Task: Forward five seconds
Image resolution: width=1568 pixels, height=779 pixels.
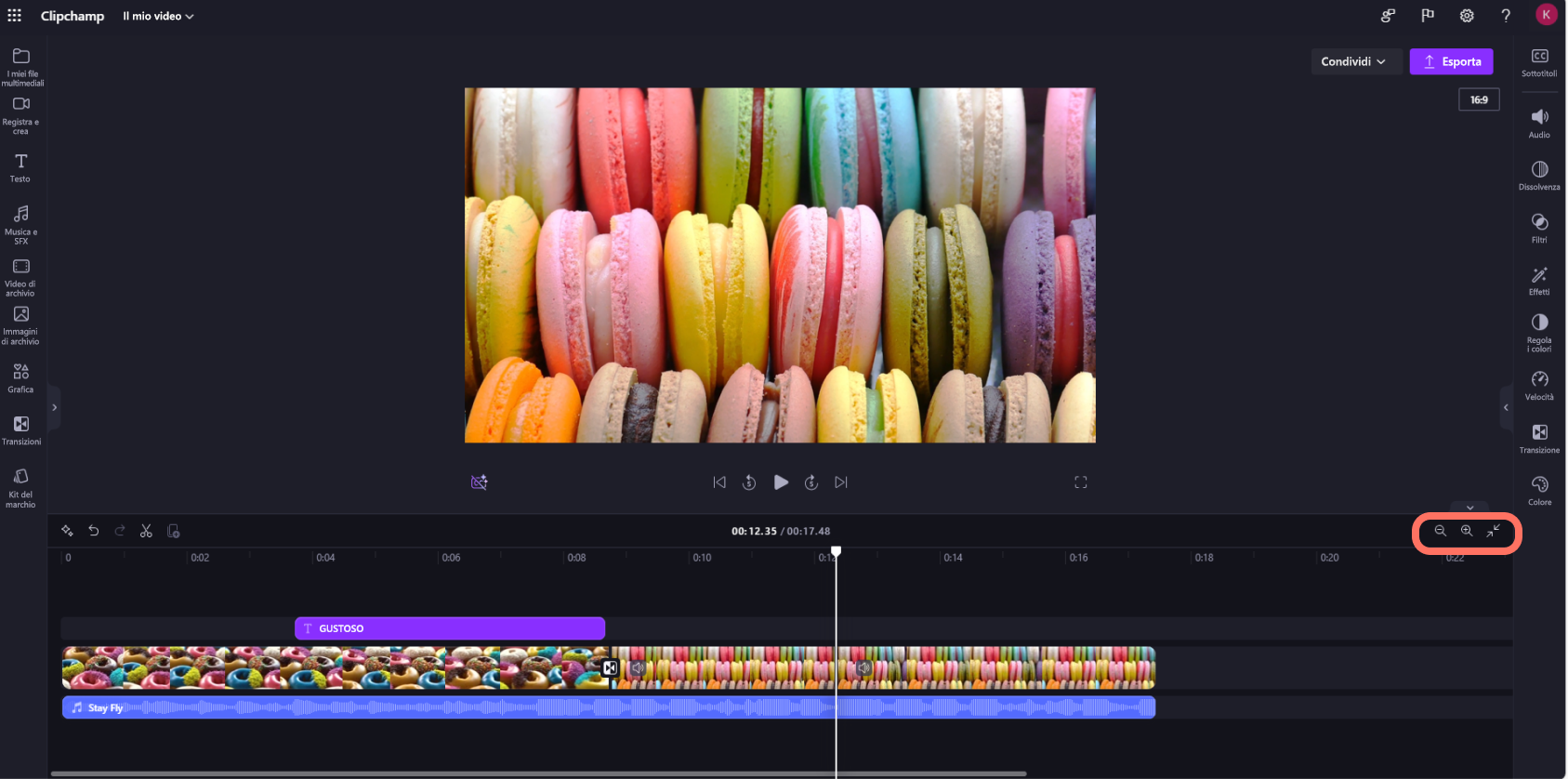Action: coord(810,482)
